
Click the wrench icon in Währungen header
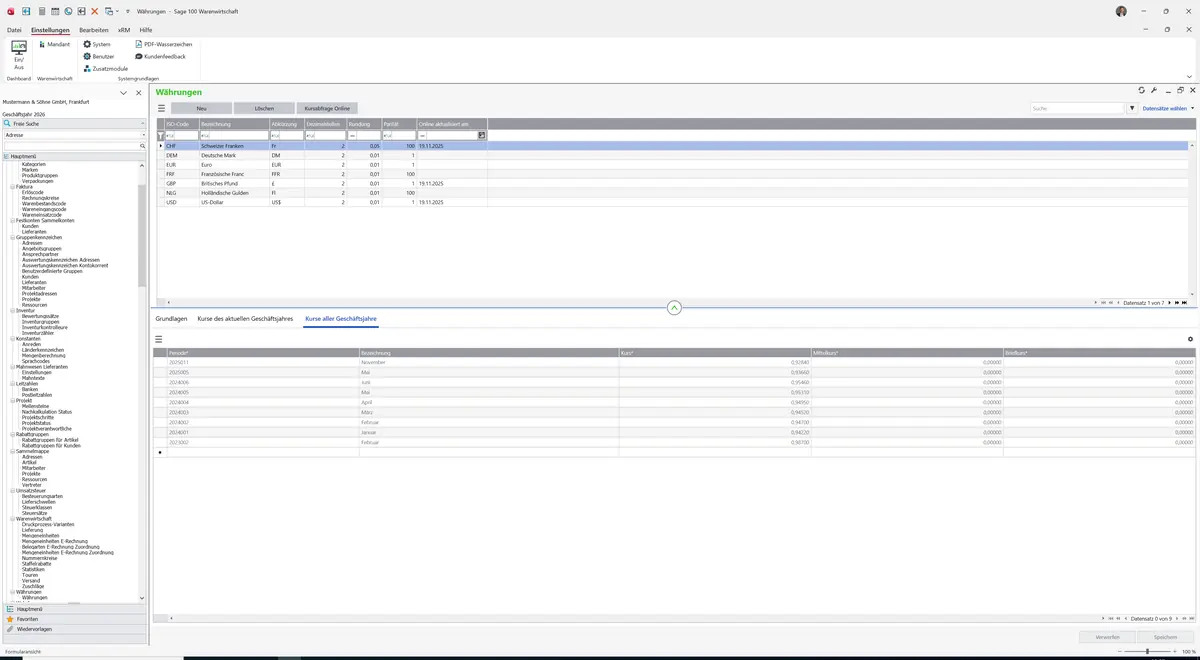pyautogui.click(x=1154, y=91)
